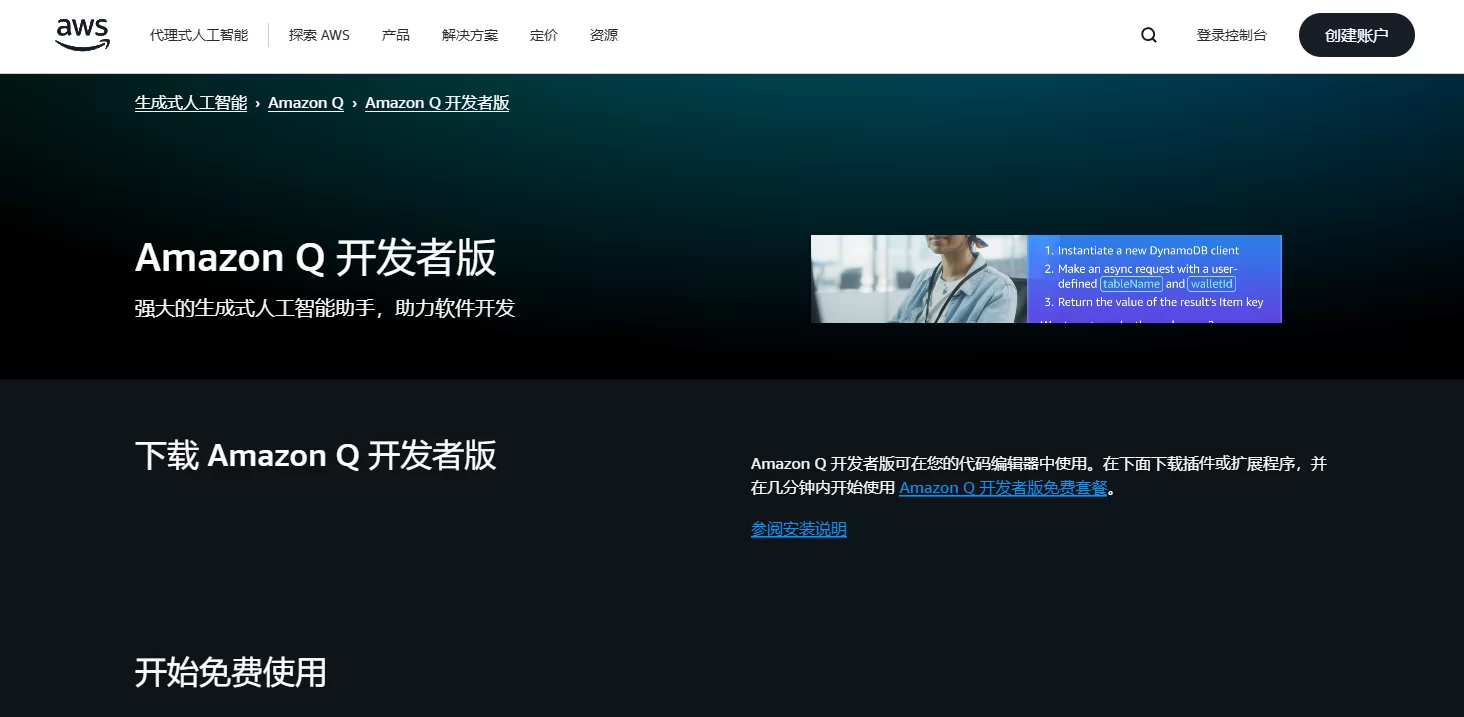The image size is (1464, 717).
Task: Click the 下载 Amazon Q 开发者版 heading
Action: (x=315, y=456)
